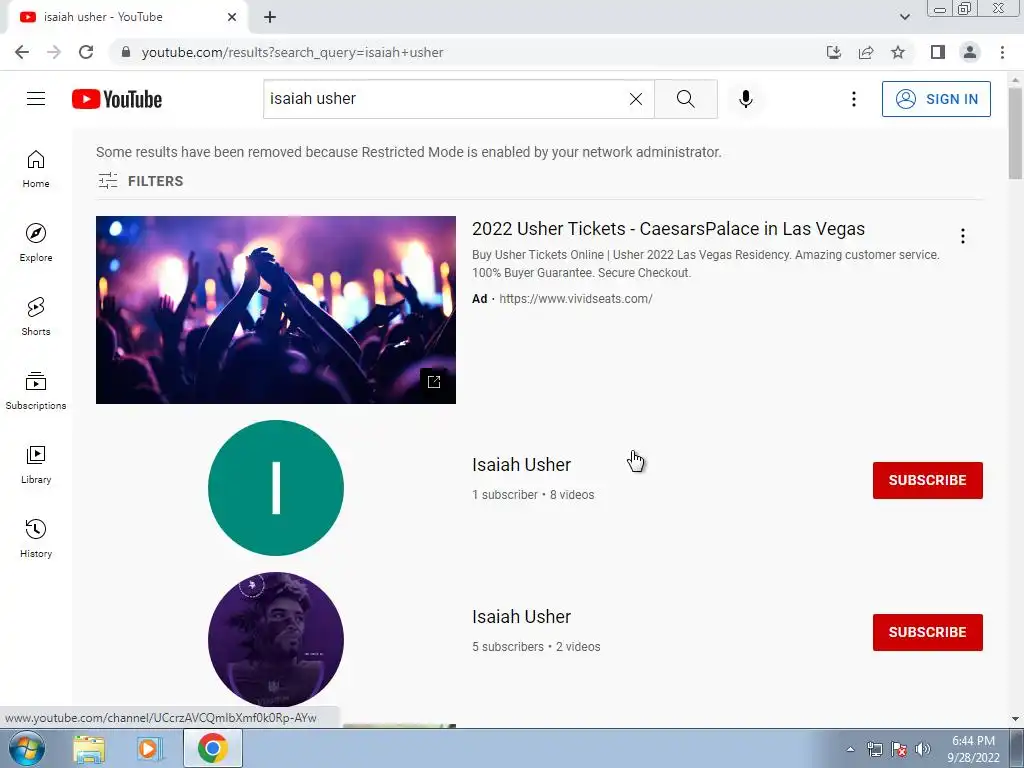The width and height of the screenshot is (1024, 768).
Task: Open the tab search dropdown arrow
Action: (x=904, y=17)
